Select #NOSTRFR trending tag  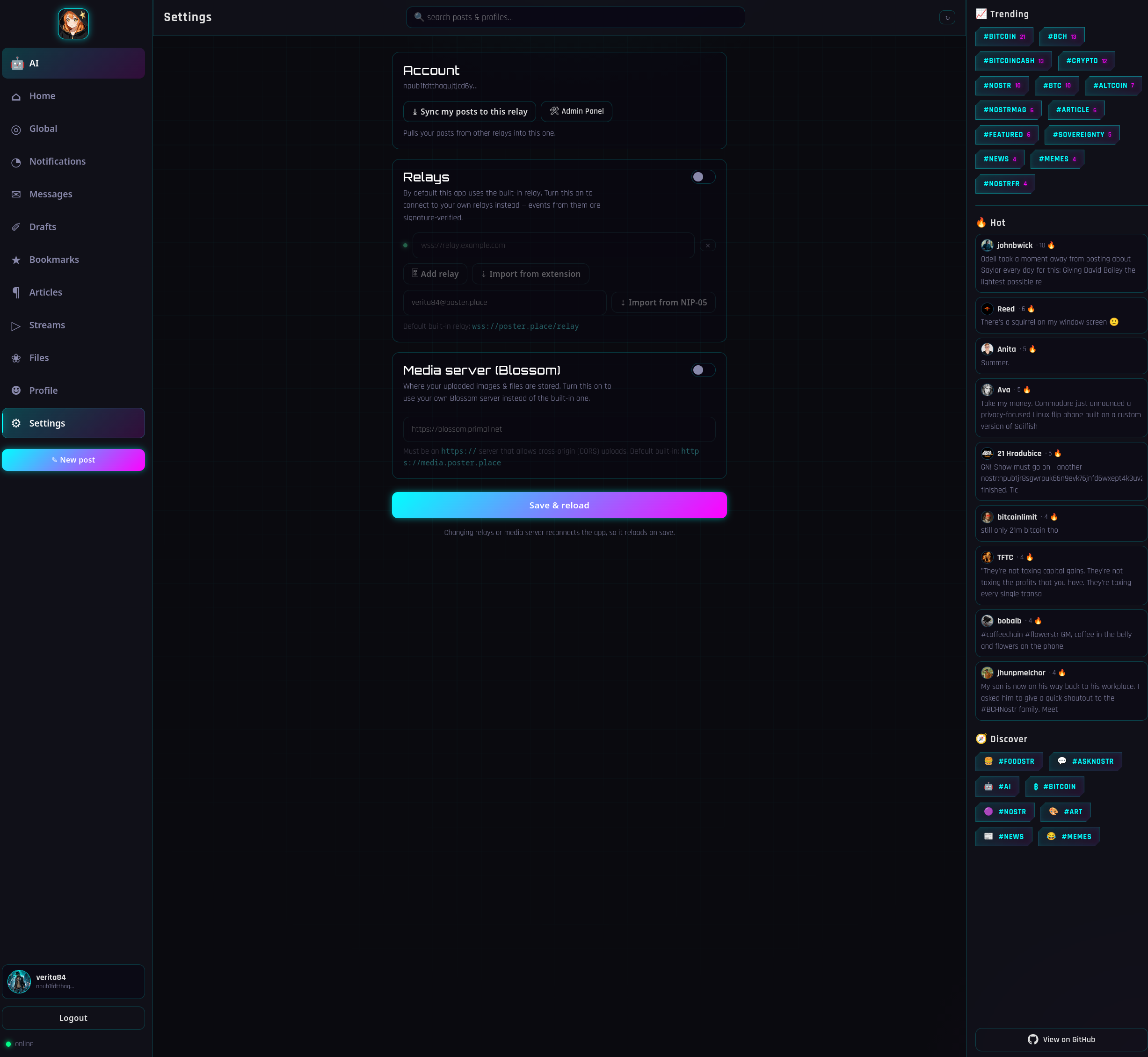pyautogui.click(x=1005, y=184)
